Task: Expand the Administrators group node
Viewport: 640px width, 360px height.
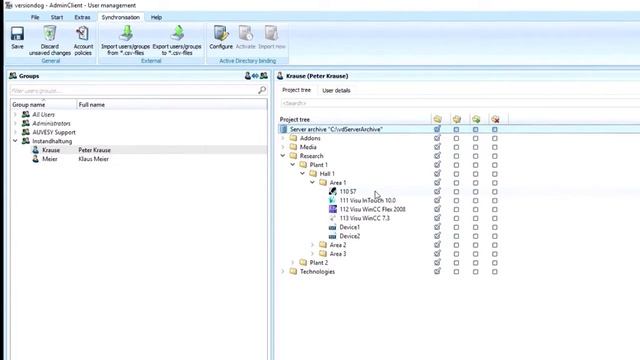Action: pyautogui.click(x=16, y=123)
